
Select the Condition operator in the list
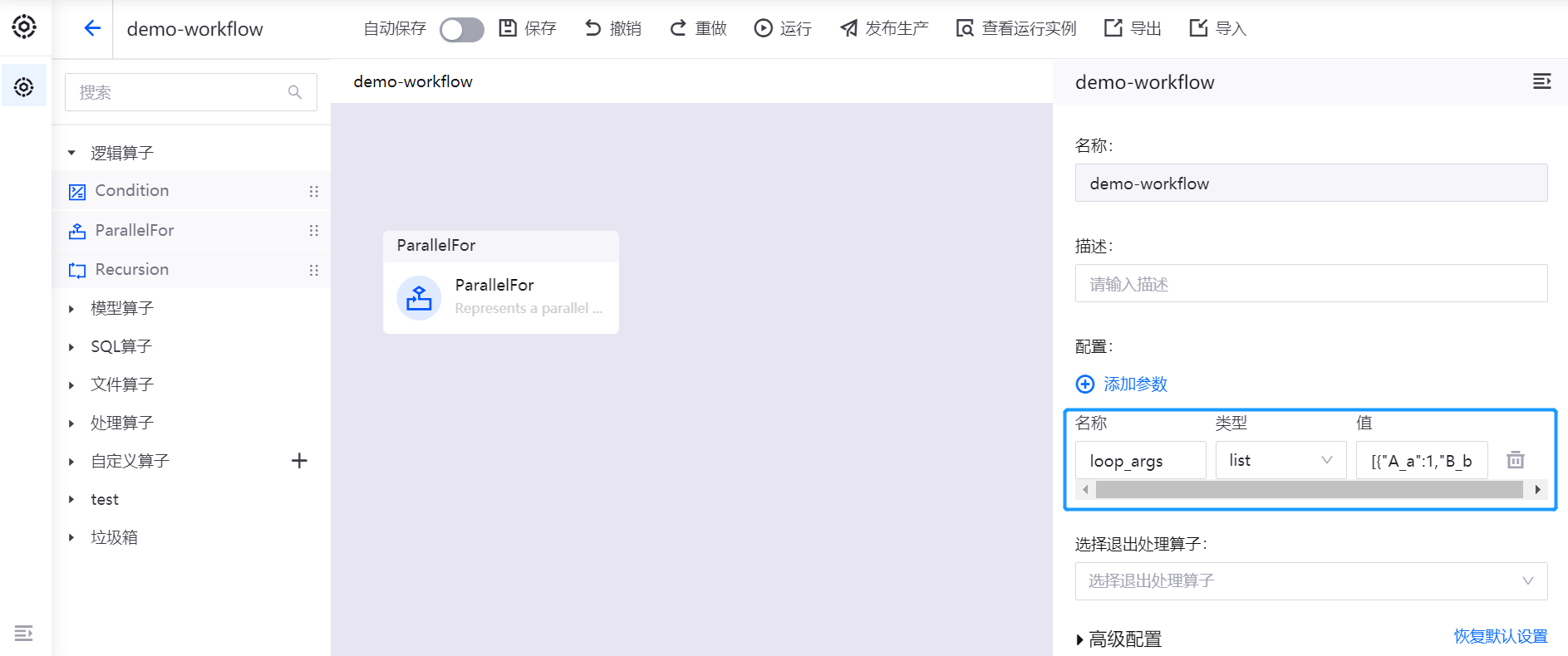coord(132,191)
